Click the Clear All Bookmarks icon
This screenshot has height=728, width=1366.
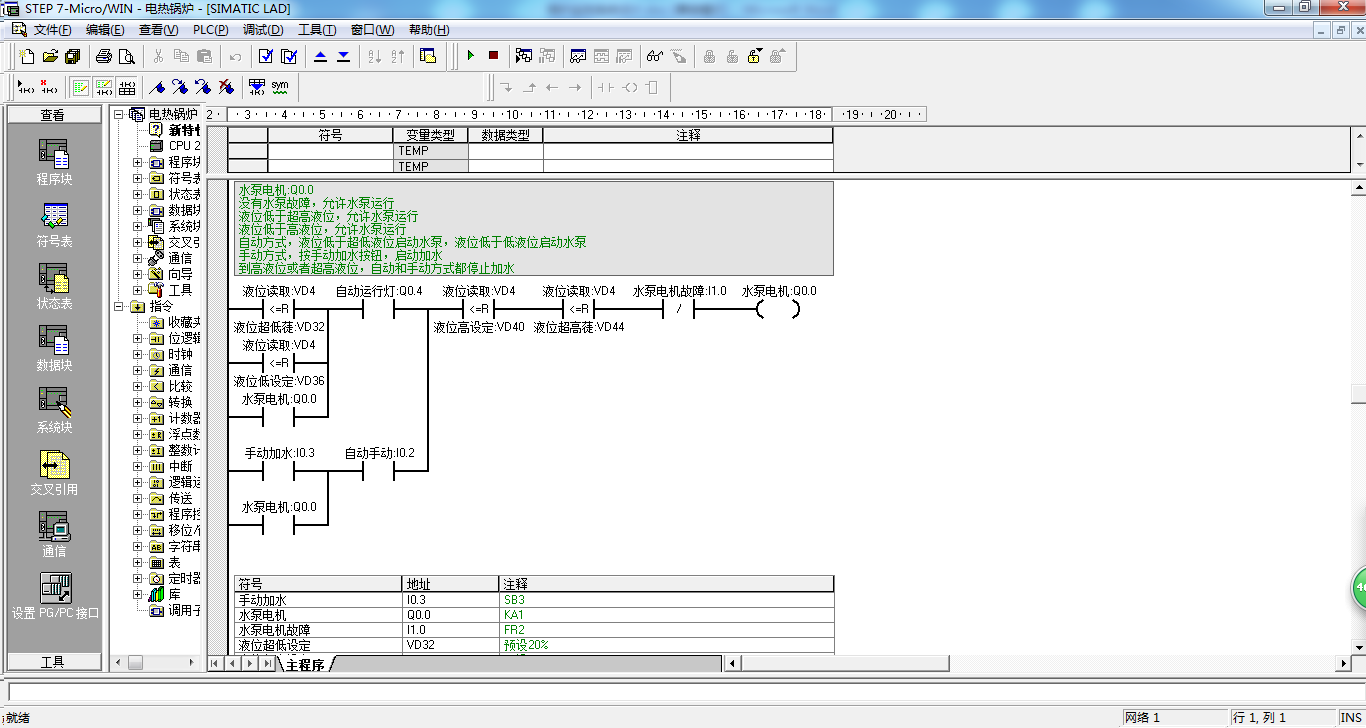tap(226, 87)
